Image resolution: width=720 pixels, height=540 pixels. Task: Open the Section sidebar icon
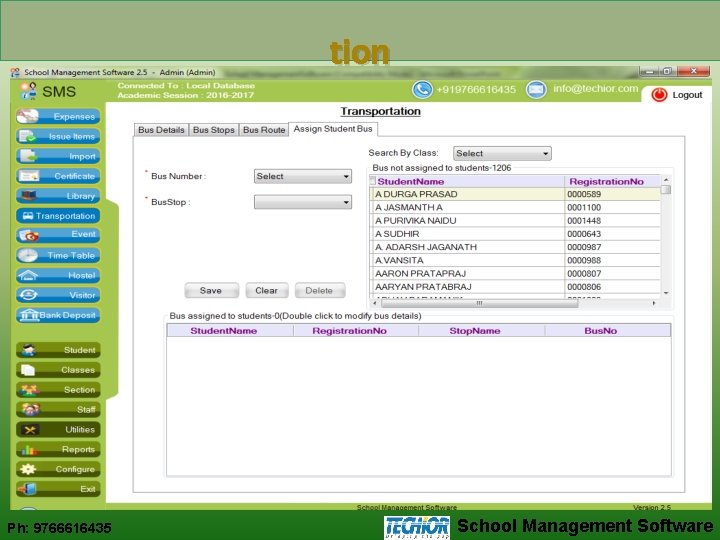[28, 389]
